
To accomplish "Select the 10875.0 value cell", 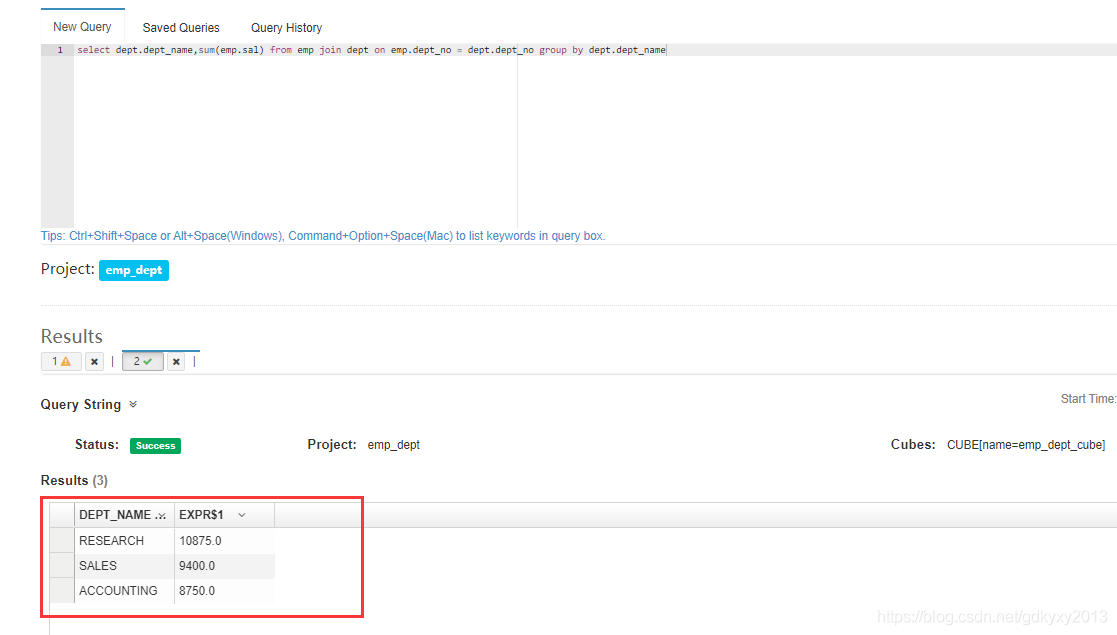I will click(224, 540).
